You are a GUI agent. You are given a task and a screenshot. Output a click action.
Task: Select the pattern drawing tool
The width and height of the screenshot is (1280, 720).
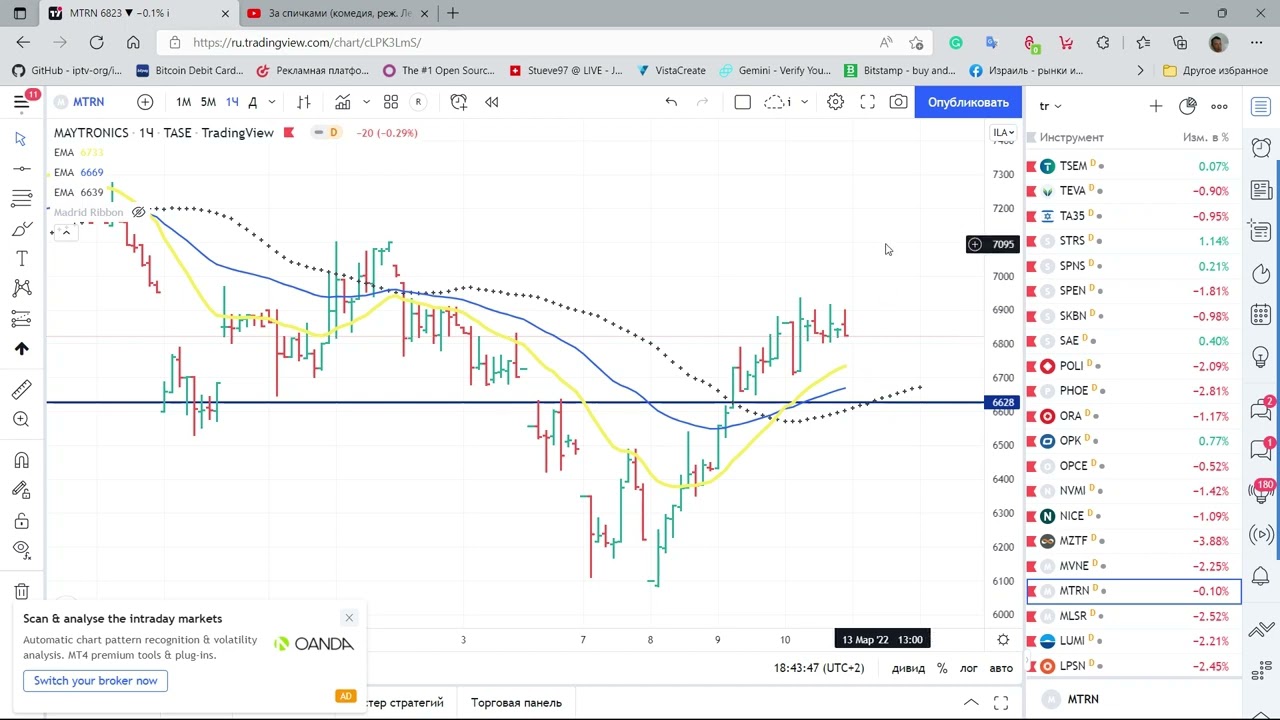click(21, 289)
